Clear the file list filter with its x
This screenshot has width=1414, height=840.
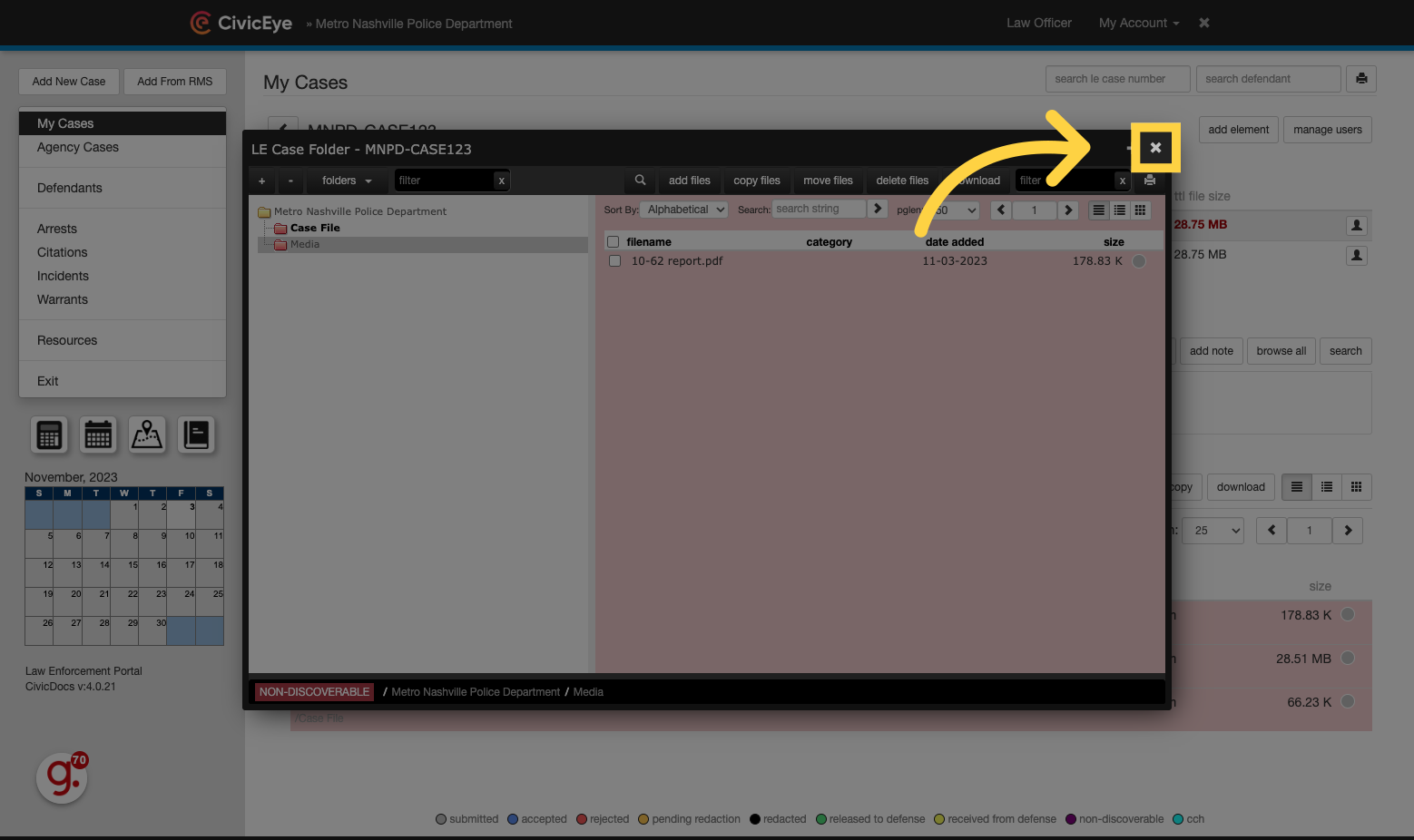(1123, 181)
